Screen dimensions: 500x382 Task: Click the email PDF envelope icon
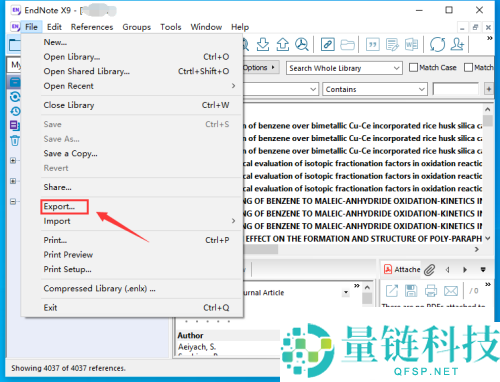(451, 291)
